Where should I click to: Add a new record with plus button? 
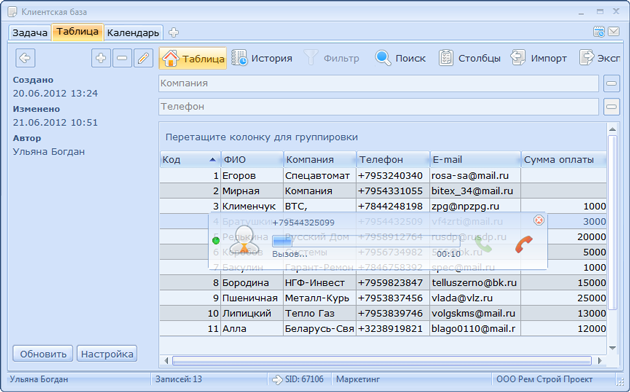tap(101, 58)
